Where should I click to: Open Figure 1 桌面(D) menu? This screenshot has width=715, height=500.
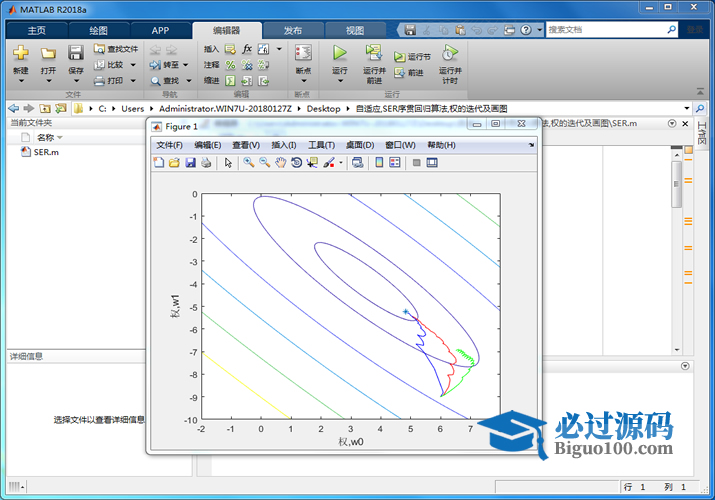click(360, 145)
